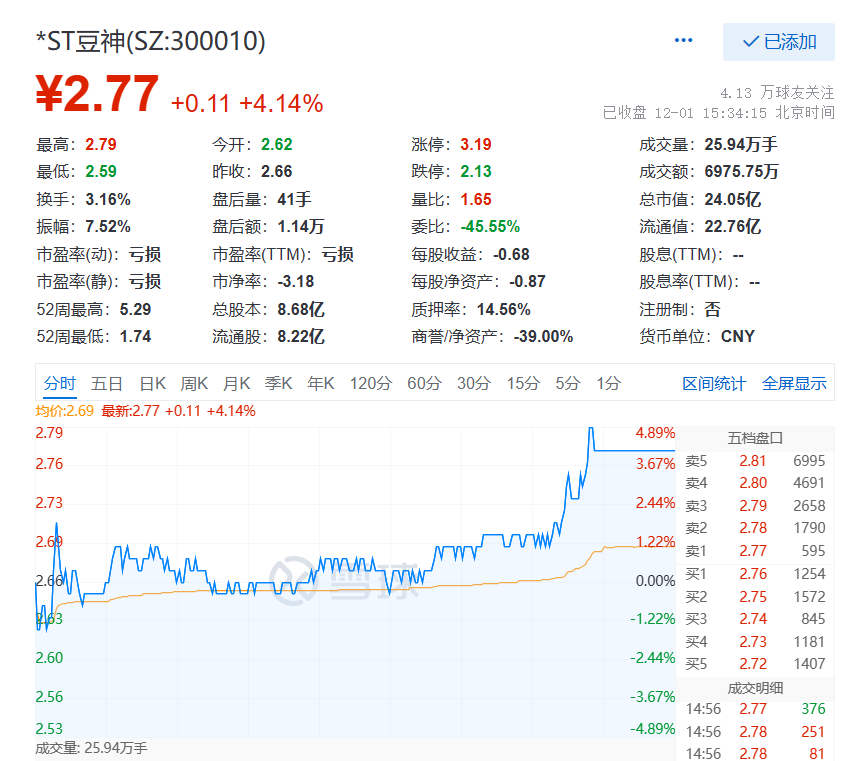Switch to 1分 interval chart
Image resolution: width=854 pixels, height=761 pixels.
[608, 383]
